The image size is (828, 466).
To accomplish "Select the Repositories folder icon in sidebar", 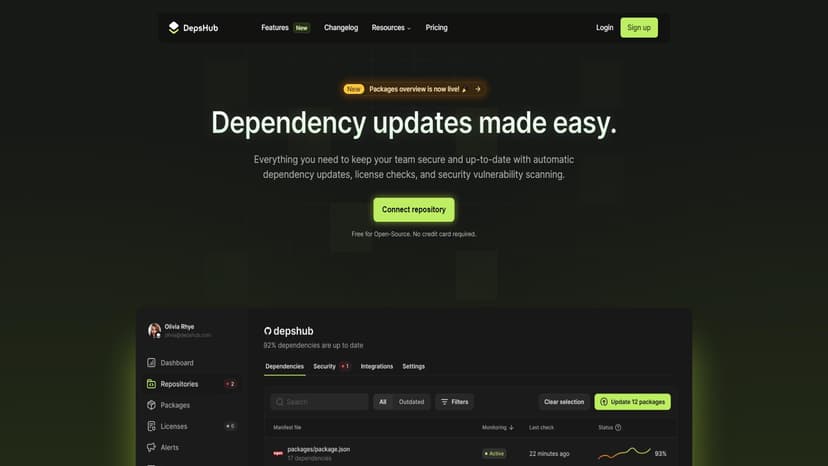I will pyautogui.click(x=152, y=384).
